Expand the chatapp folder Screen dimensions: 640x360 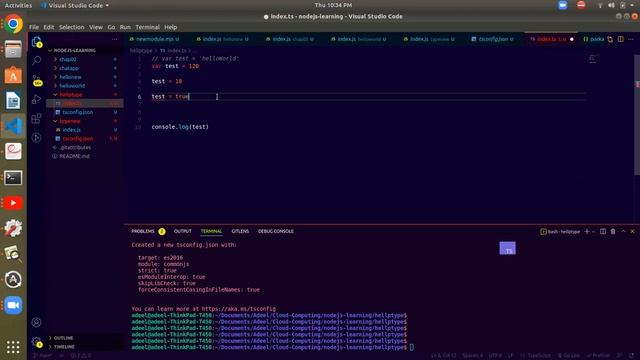69,68
